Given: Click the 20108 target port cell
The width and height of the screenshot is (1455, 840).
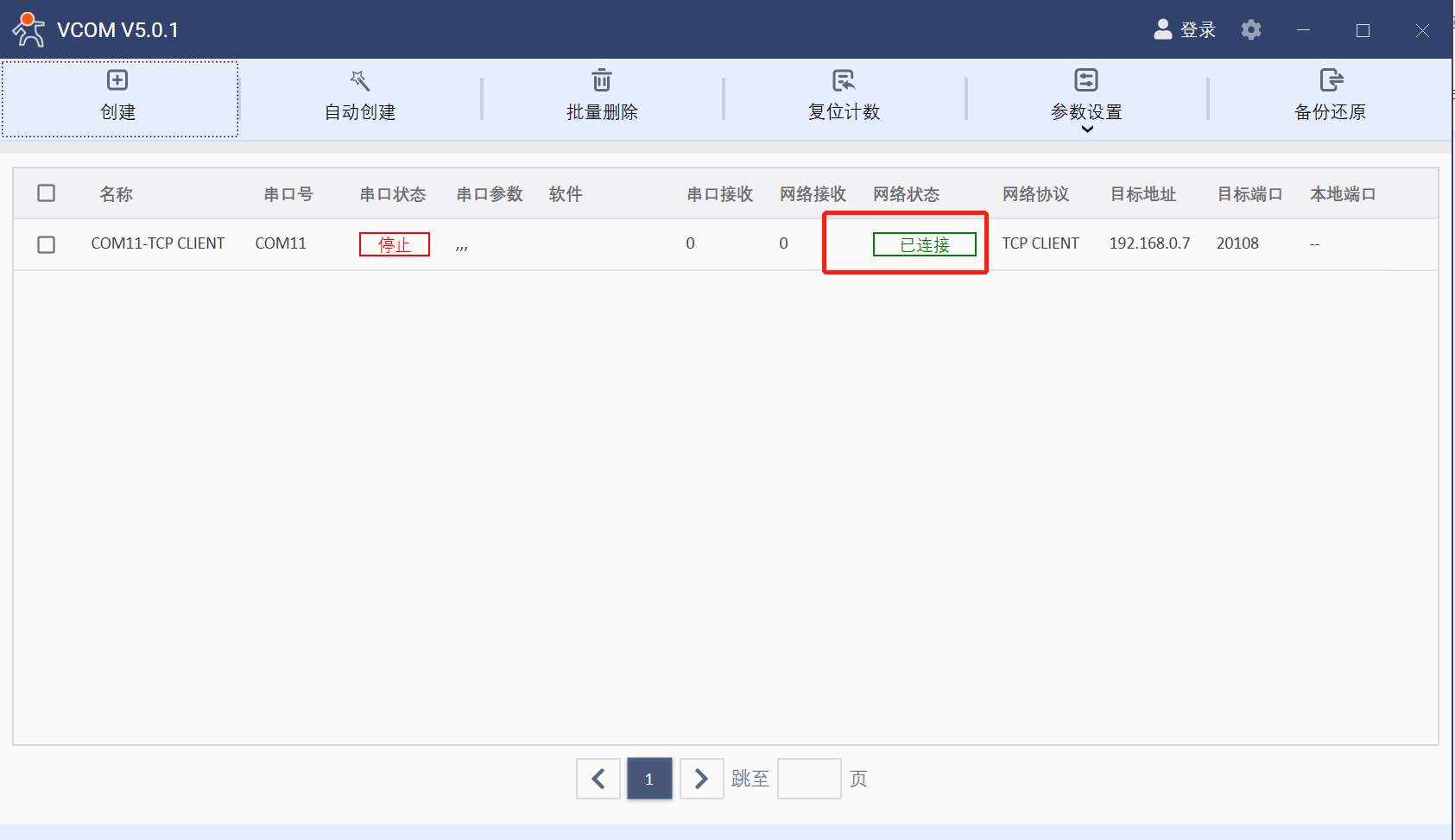Looking at the screenshot, I should pyautogui.click(x=1237, y=243).
